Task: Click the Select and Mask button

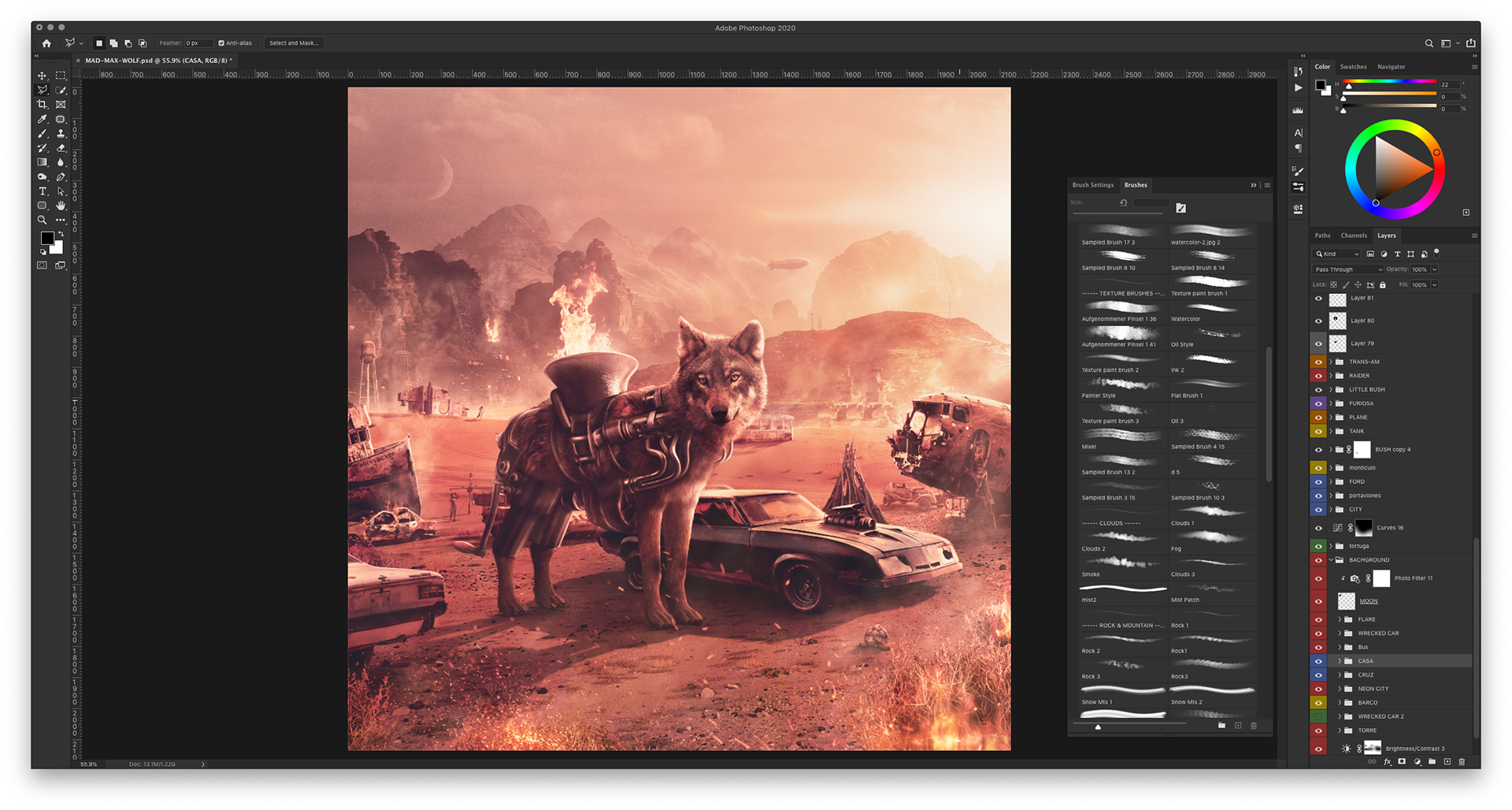Action: [294, 43]
